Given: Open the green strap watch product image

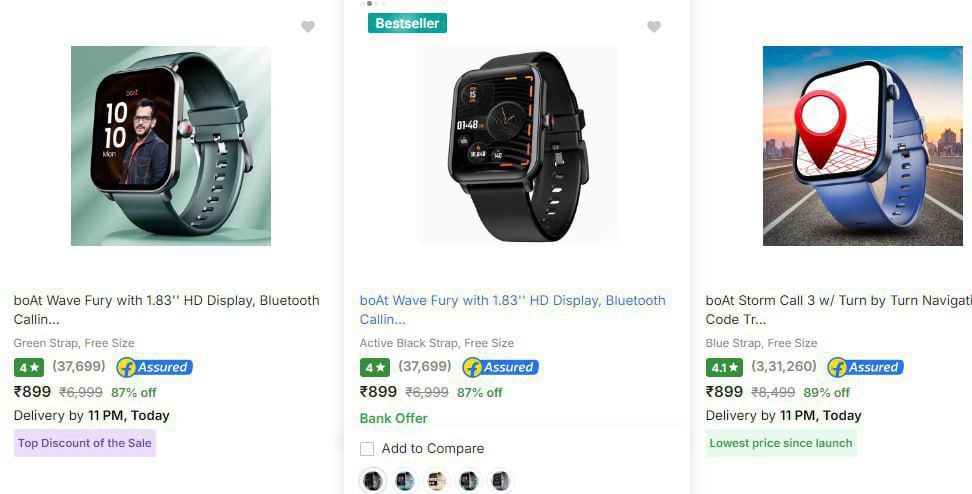Looking at the screenshot, I should [171, 146].
